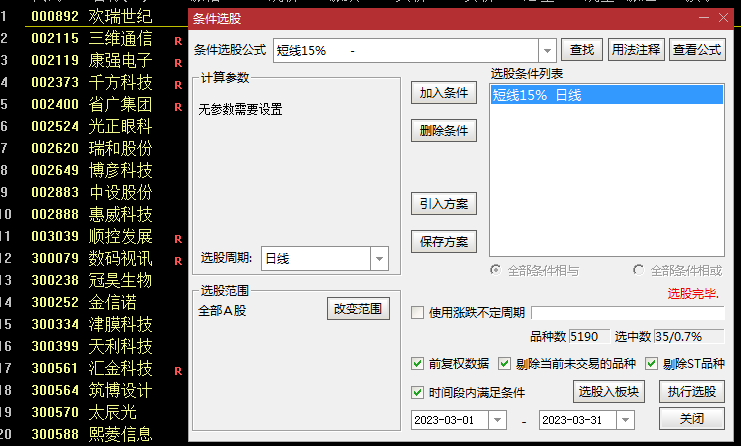Screen dimensions: 741x446
Task: Click the R marker beside 顺控发展
Action: pos(178,239)
